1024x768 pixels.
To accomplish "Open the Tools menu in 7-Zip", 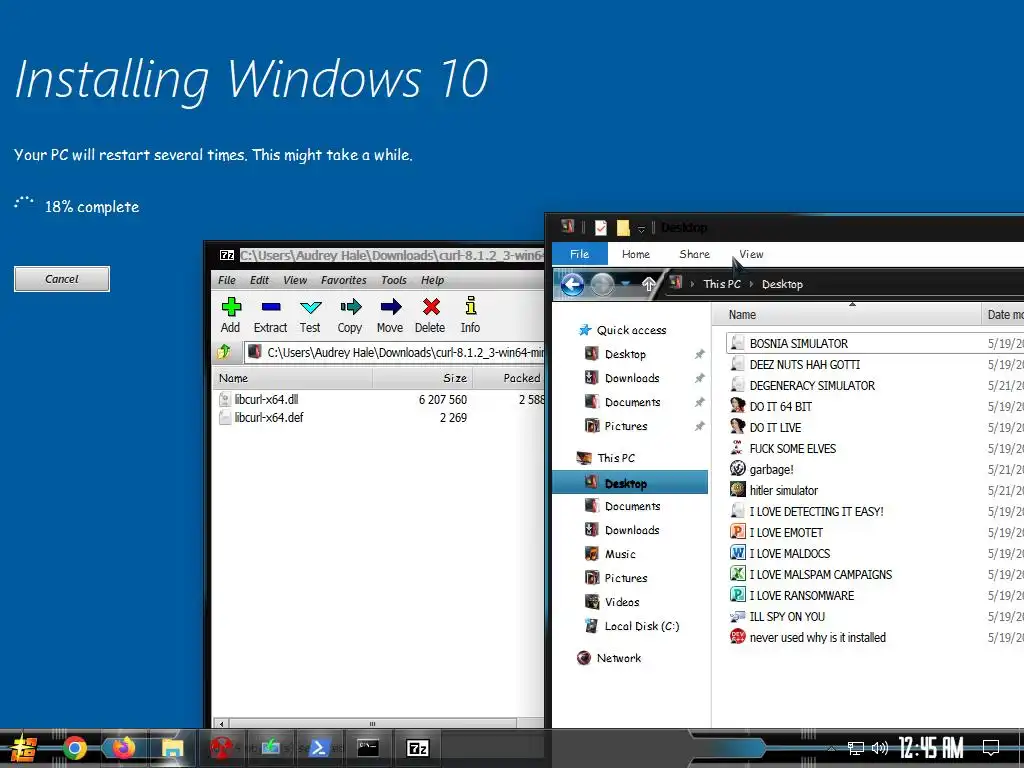I will (x=394, y=280).
